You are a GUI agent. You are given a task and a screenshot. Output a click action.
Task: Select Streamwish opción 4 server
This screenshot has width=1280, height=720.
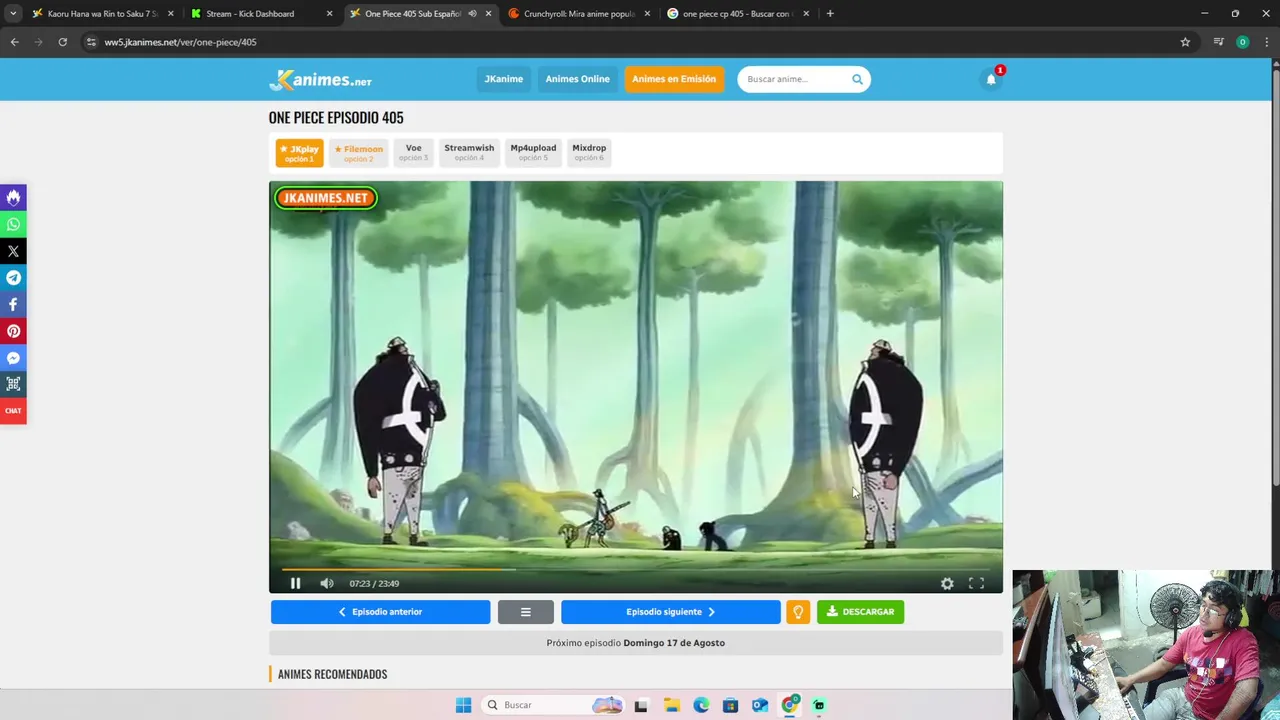point(469,152)
